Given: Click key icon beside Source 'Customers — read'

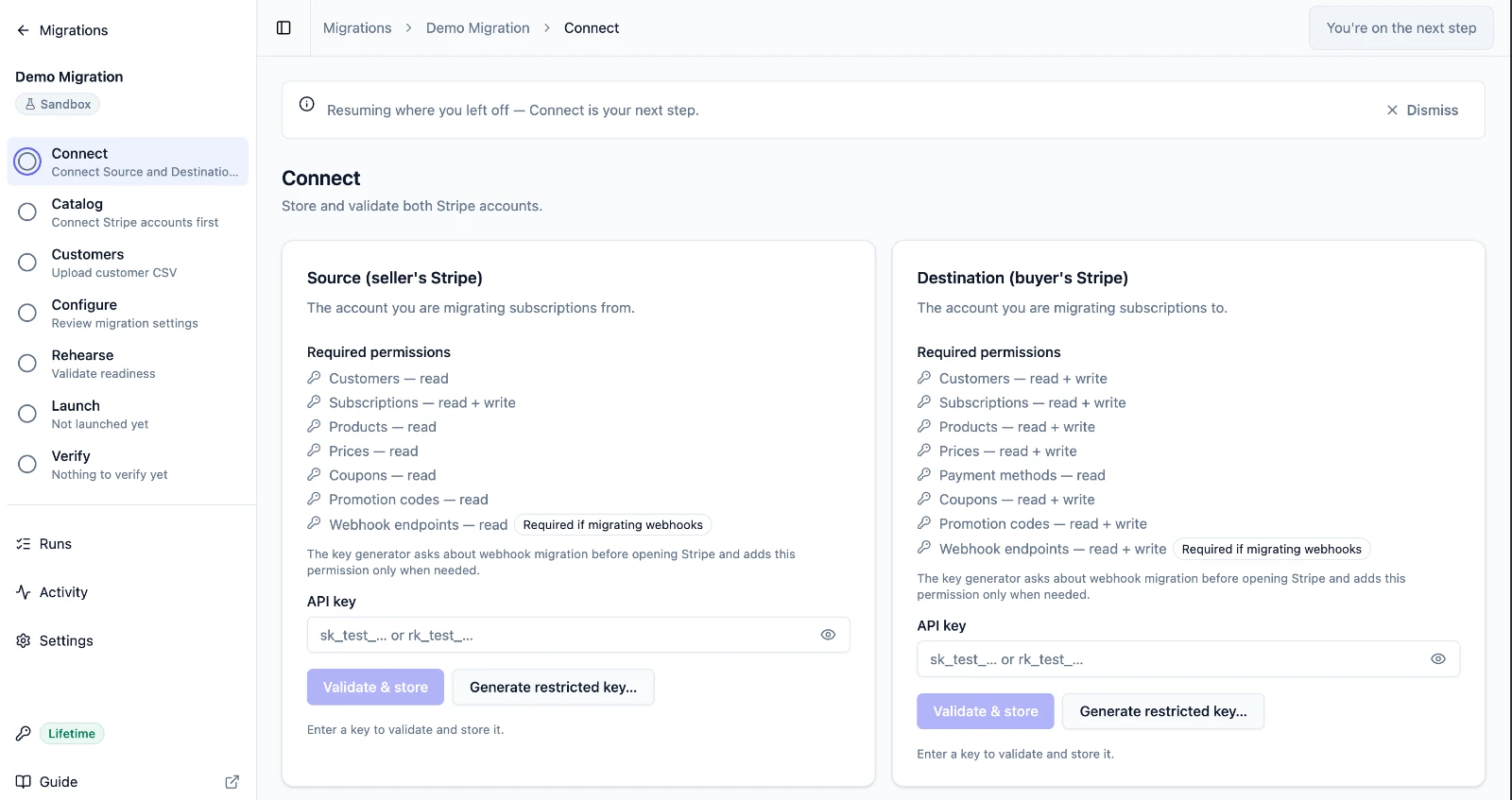Looking at the screenshot, I should (x=315, y=378).
